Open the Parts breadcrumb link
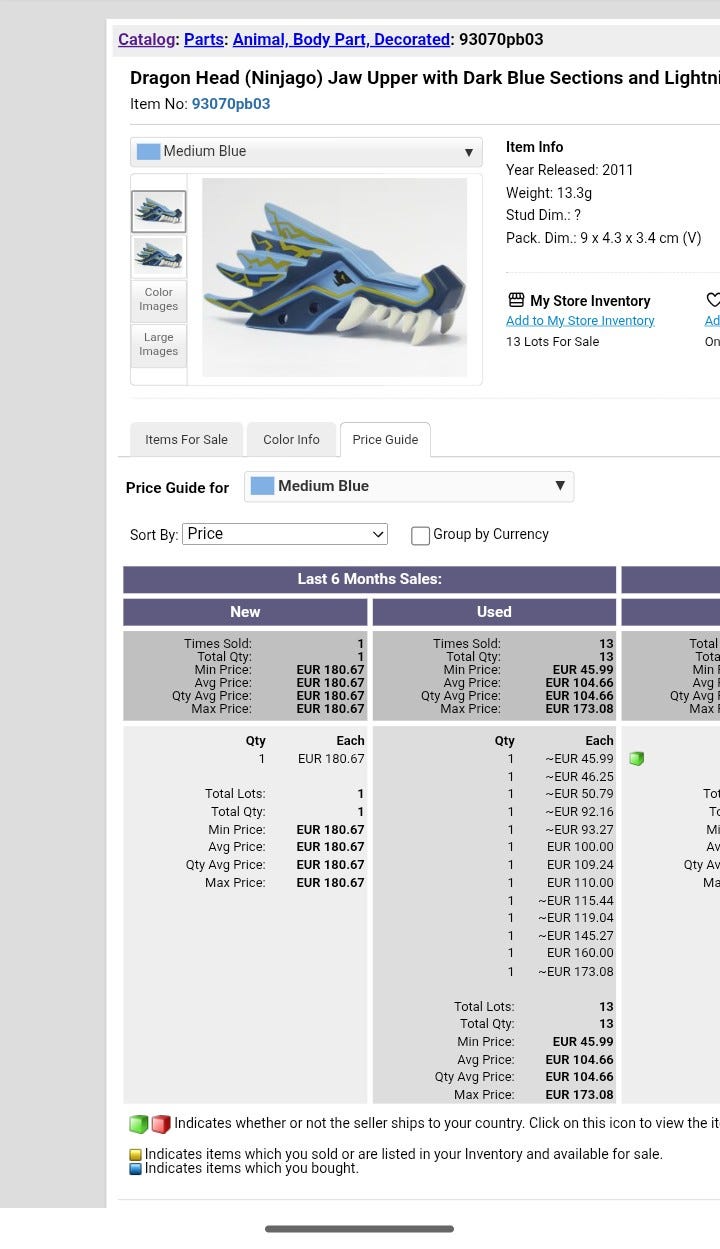Viewport: 720px width, 1249px height. pyautogui.click(x=204, y=40)
